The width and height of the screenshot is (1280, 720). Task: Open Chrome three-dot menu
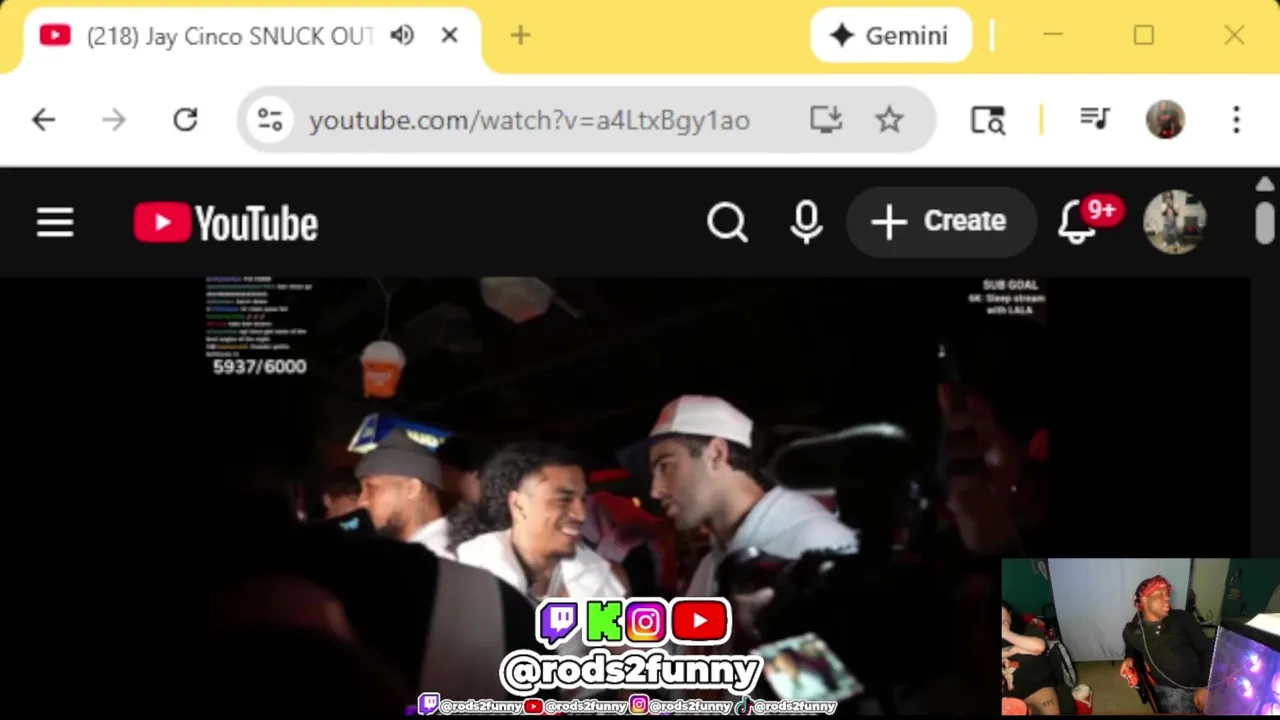1236,120
